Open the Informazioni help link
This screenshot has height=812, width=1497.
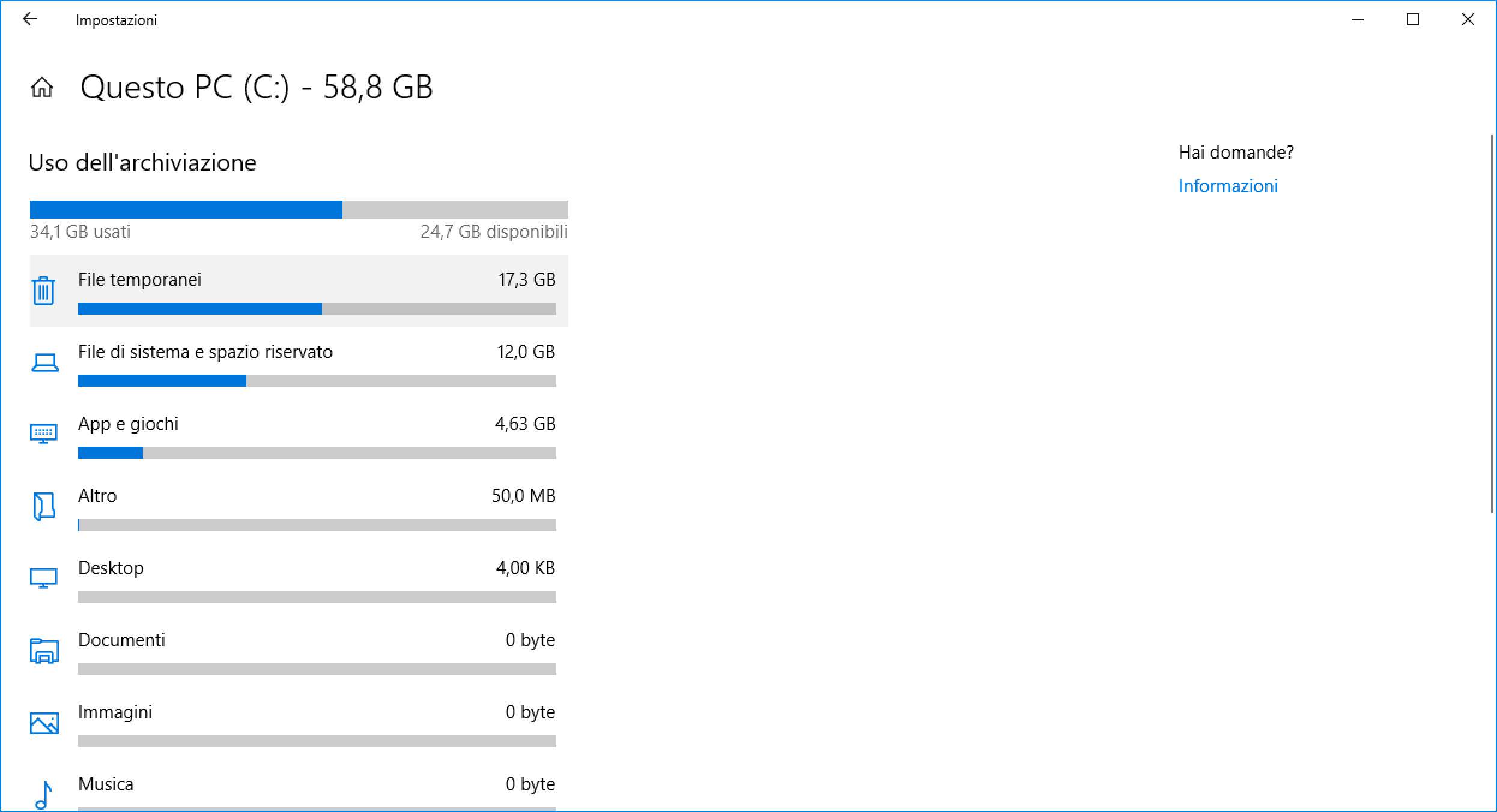coord(1228,186)
